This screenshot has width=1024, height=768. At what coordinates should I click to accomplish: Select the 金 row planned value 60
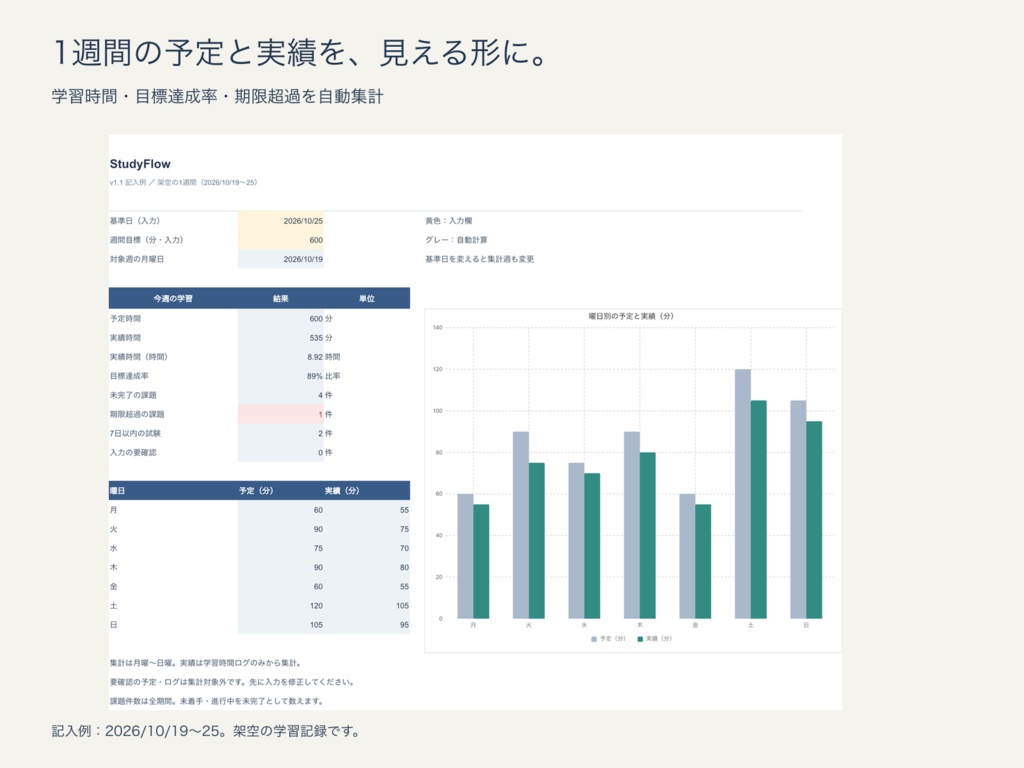(x=281, y=586)
